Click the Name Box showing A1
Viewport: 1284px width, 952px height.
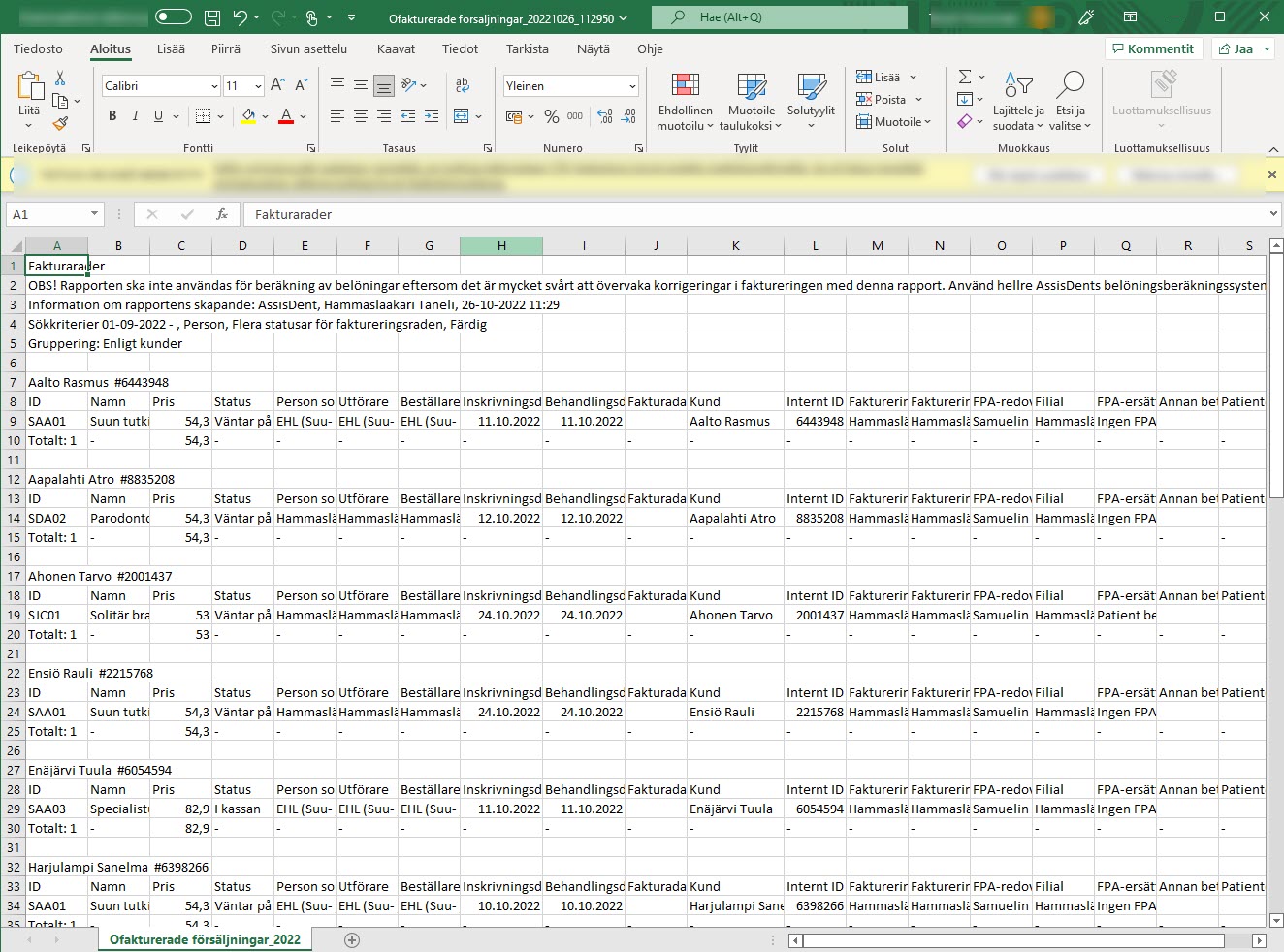[x=55, y=214]
